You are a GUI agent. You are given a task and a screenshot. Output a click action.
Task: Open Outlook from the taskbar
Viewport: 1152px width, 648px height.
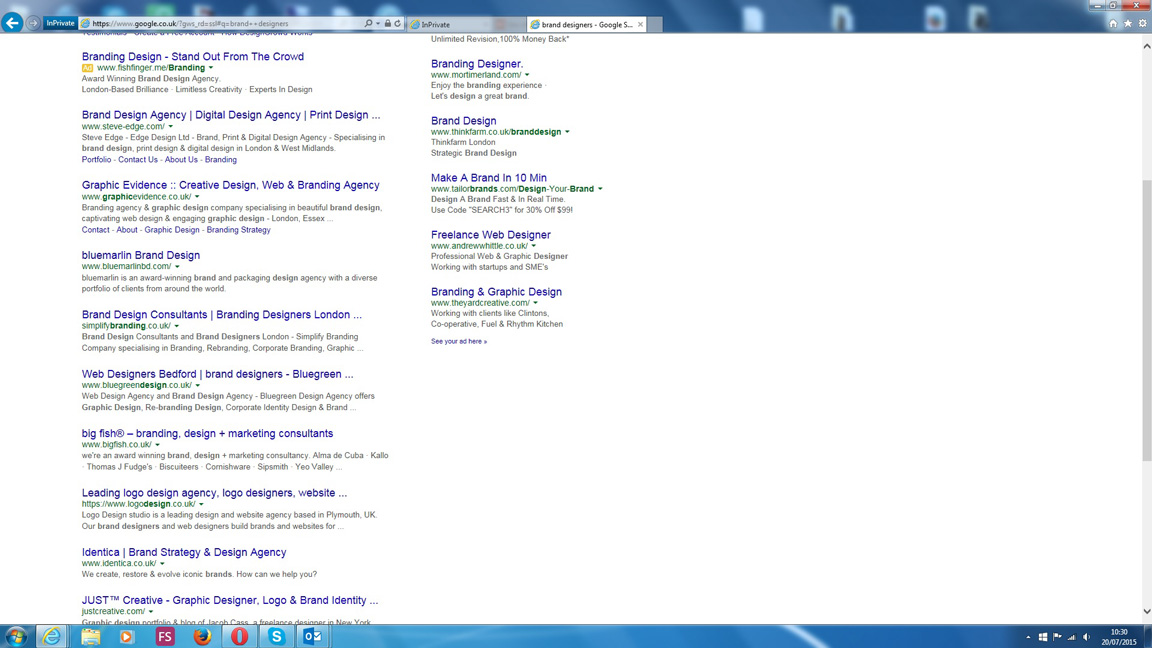[x=312, y=636]
